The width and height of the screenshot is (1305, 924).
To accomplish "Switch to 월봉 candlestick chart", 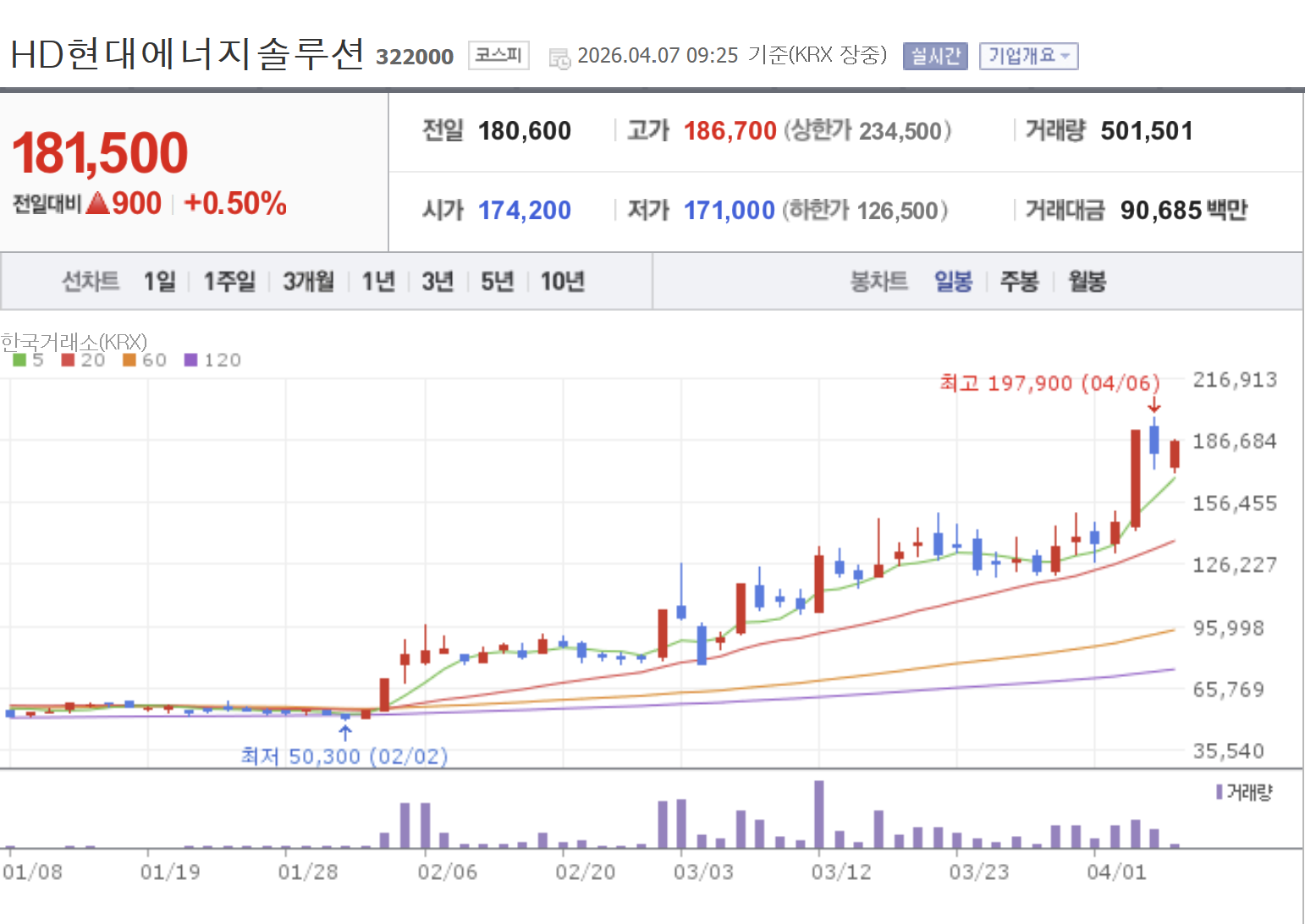I will tap(1087, 281).
